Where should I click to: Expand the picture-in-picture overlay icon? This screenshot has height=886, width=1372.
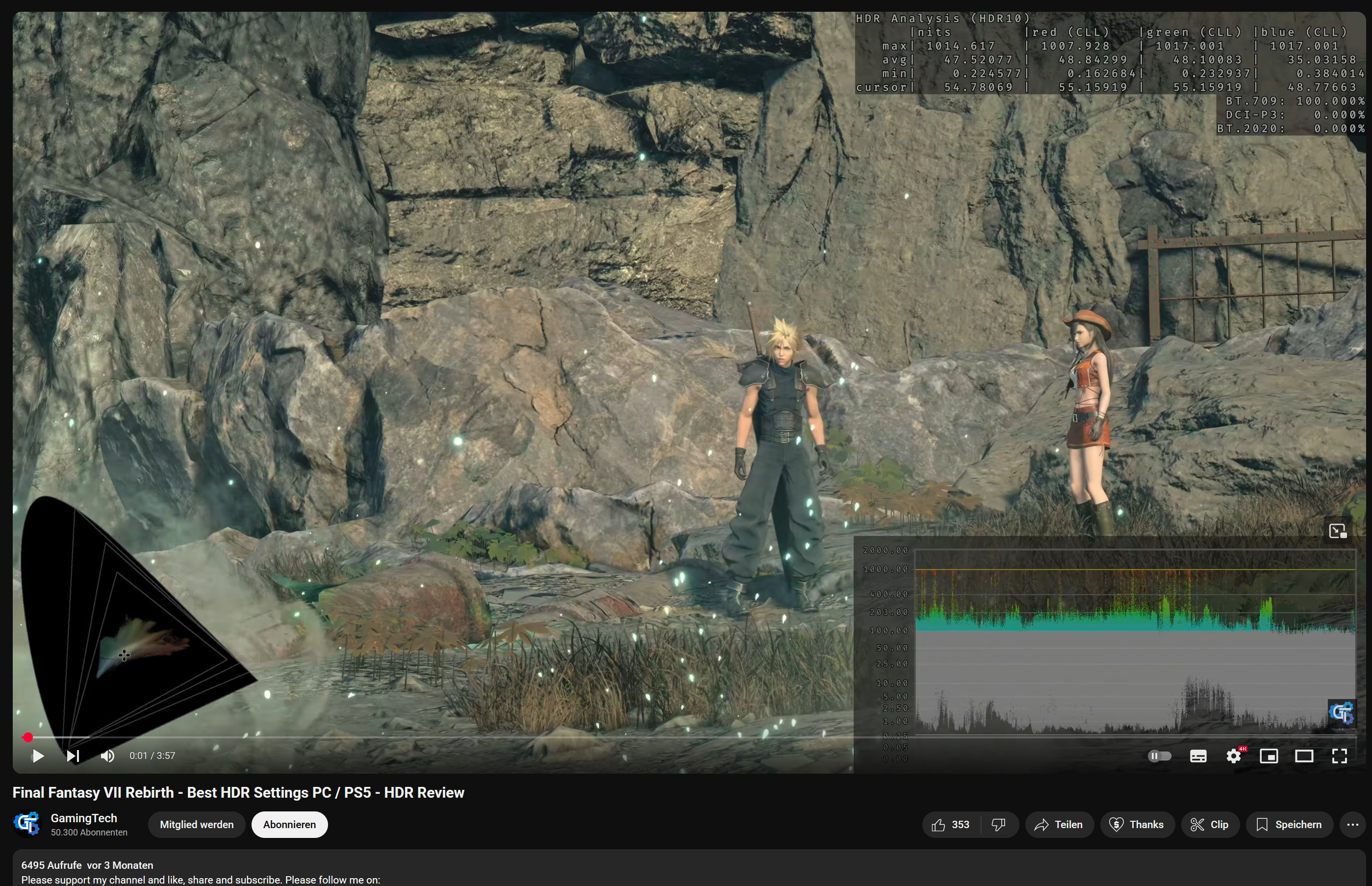point(1339,530)
